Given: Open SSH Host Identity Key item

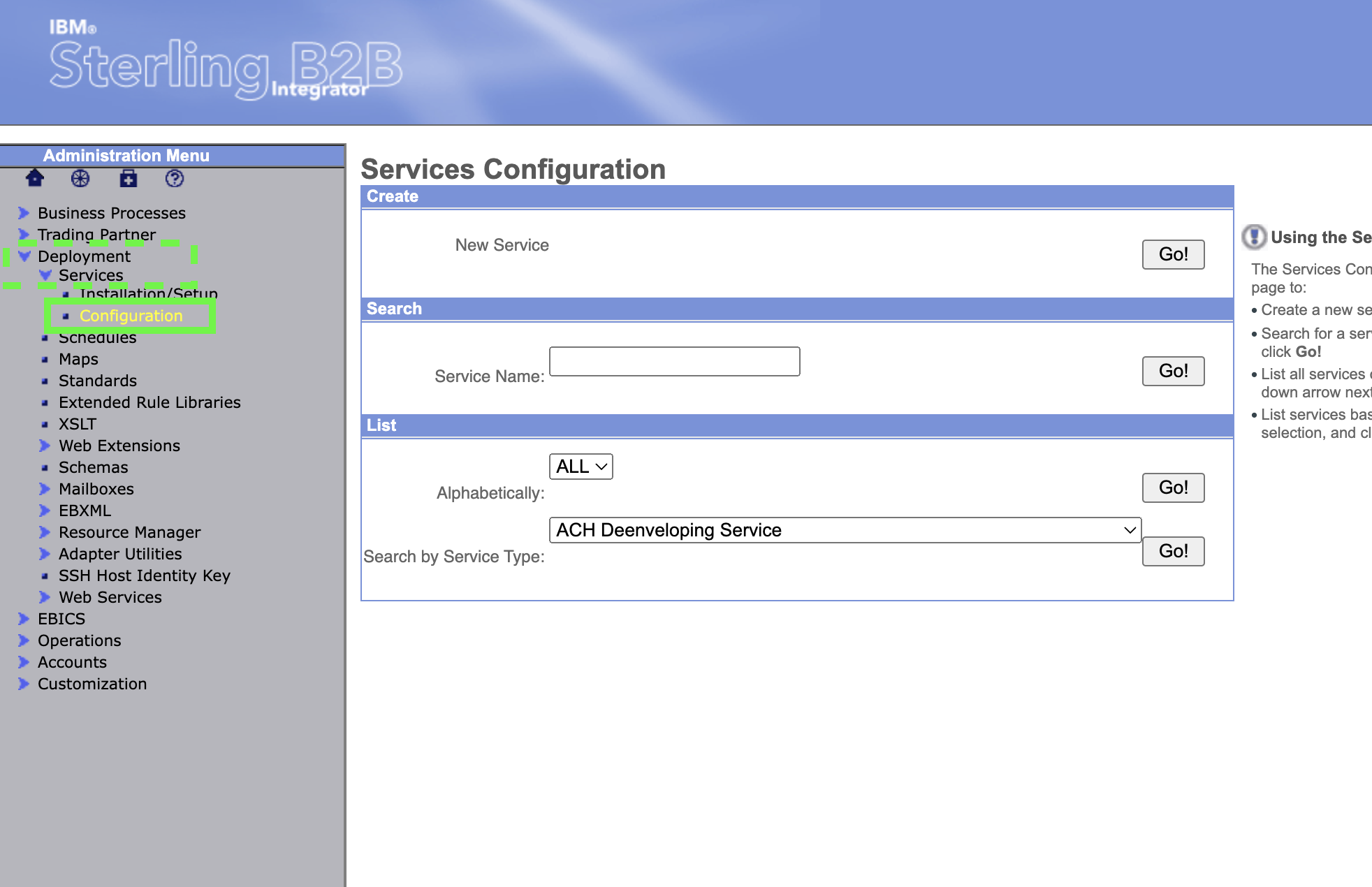Looking at the screenshot, I should (144, 576).
